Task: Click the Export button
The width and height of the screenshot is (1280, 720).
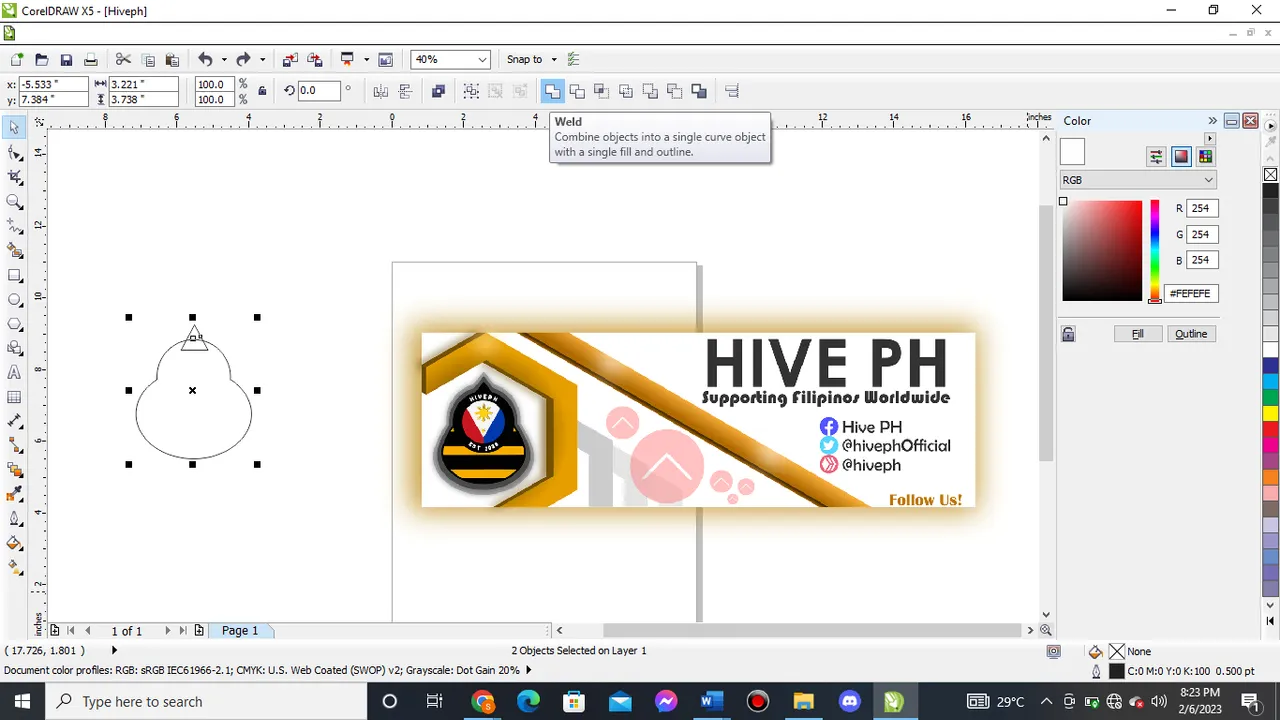Action: (x=315, y=60)
